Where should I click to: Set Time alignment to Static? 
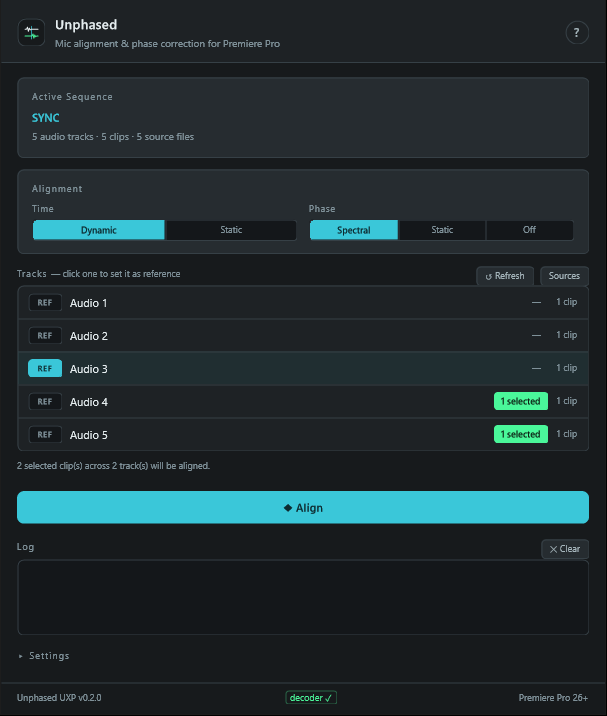tap(231, 230)
